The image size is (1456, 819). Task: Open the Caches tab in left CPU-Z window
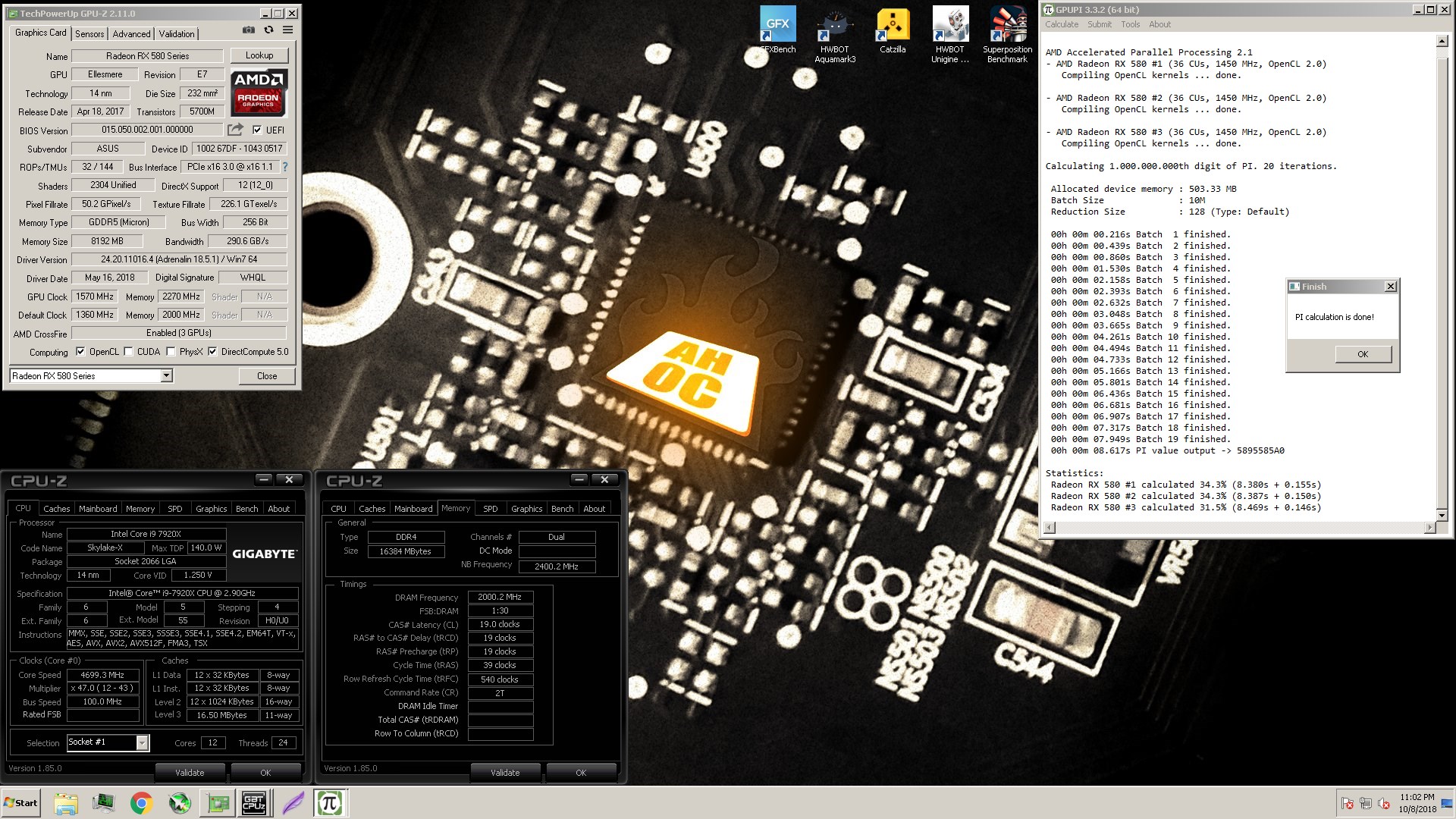(57, 509)
